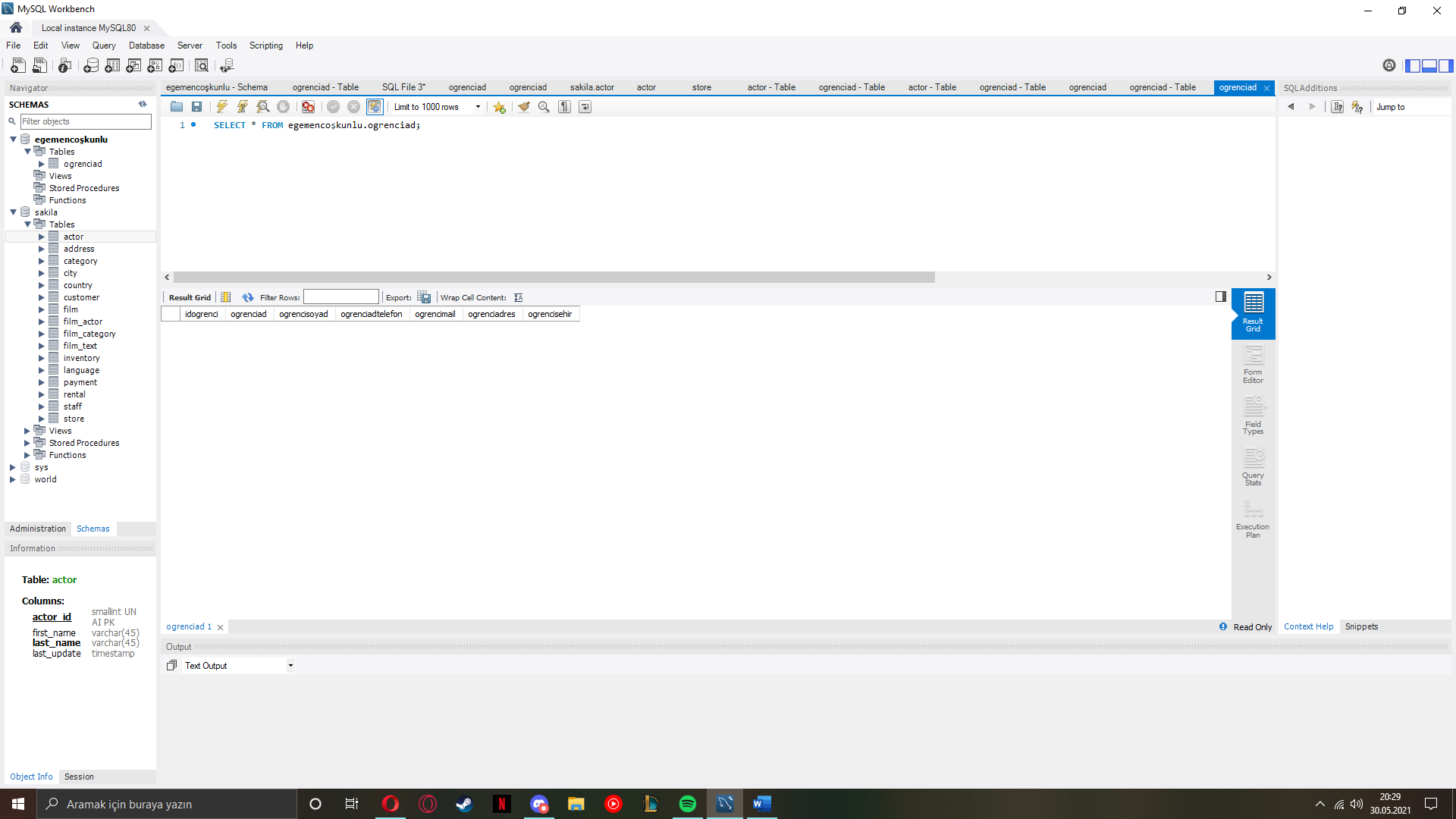Open the Field Types panel
Screen dimensions: 1456x819
click(x=1253, y=416)
